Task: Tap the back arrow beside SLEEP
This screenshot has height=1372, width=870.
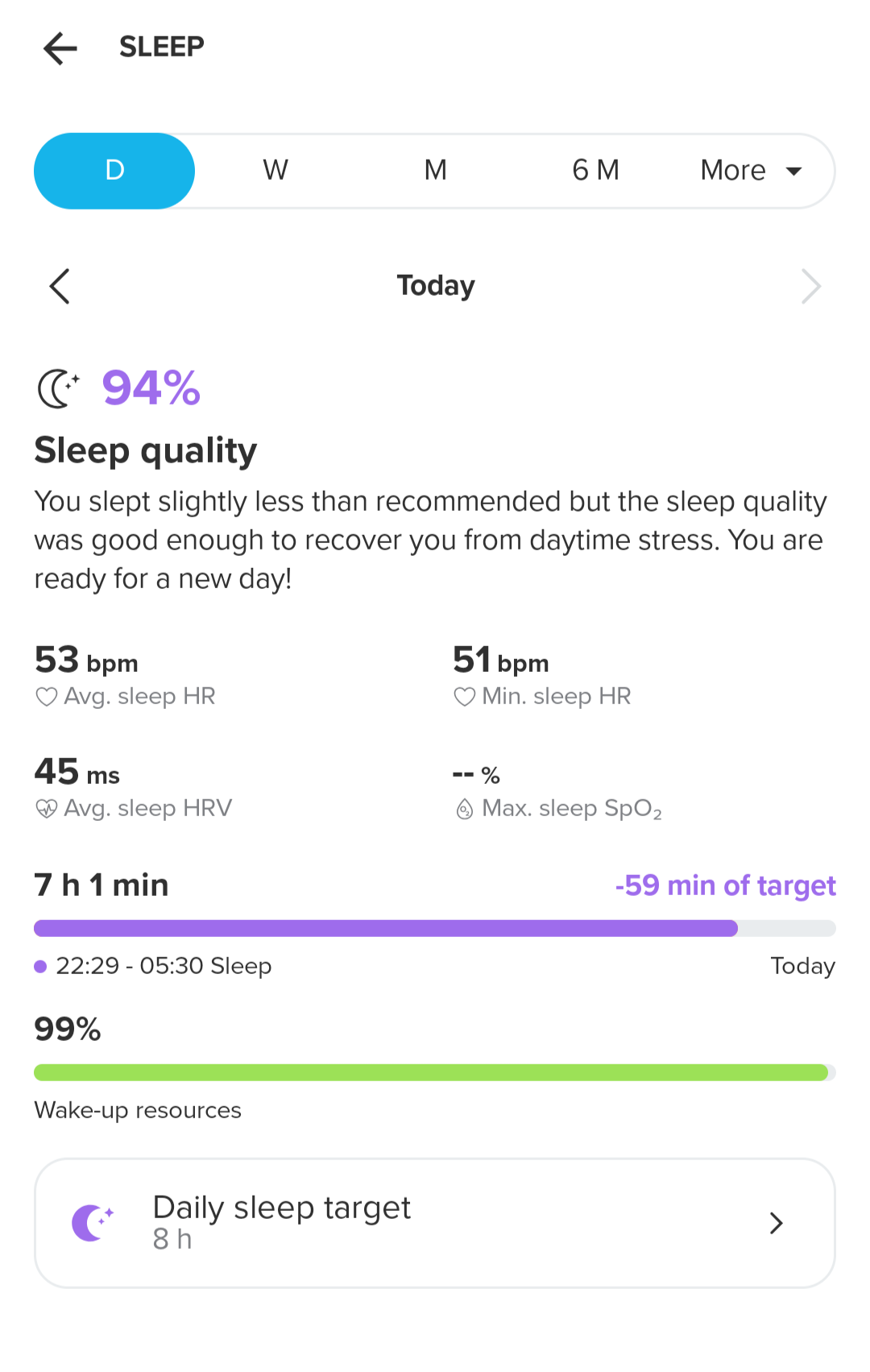Action: pos(60,48)
